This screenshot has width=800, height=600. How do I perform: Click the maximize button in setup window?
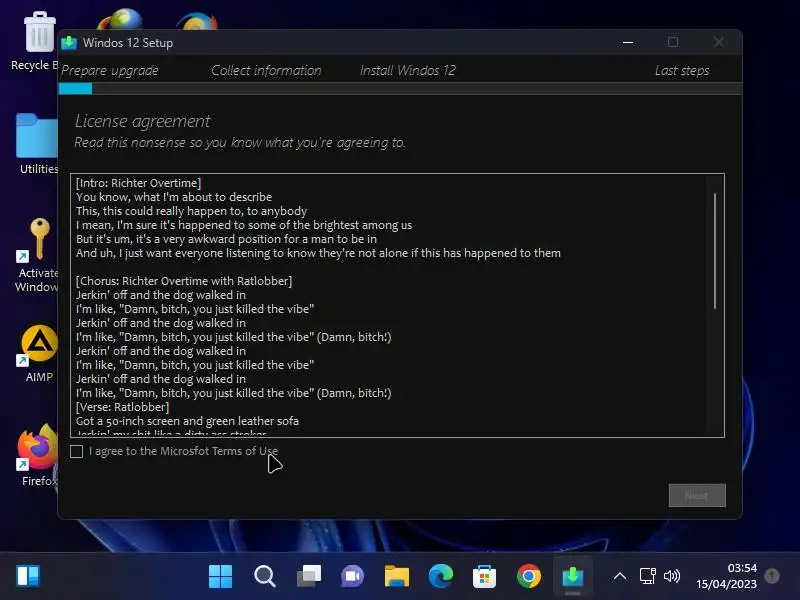point(673,42)
